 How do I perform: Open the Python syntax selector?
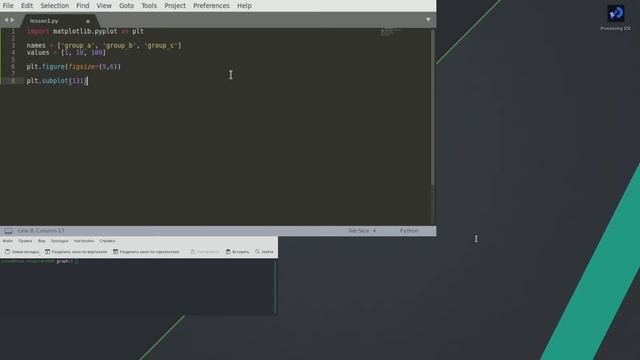coord(409,231)
